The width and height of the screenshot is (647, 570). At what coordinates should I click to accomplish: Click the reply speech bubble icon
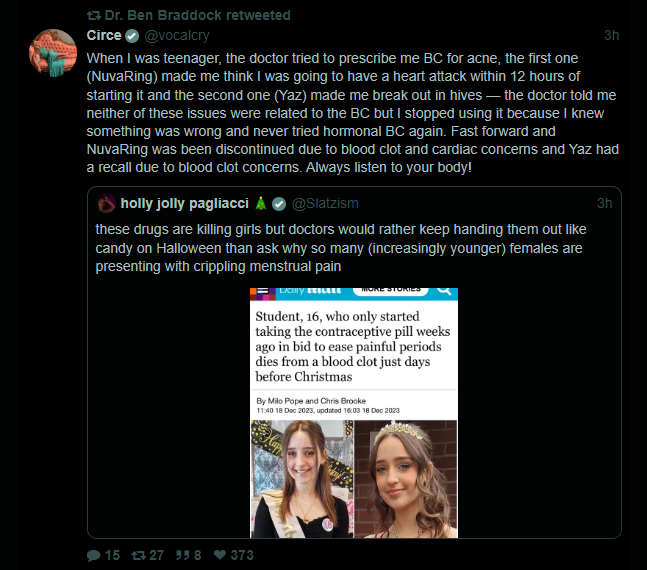(x=94, y=555)
